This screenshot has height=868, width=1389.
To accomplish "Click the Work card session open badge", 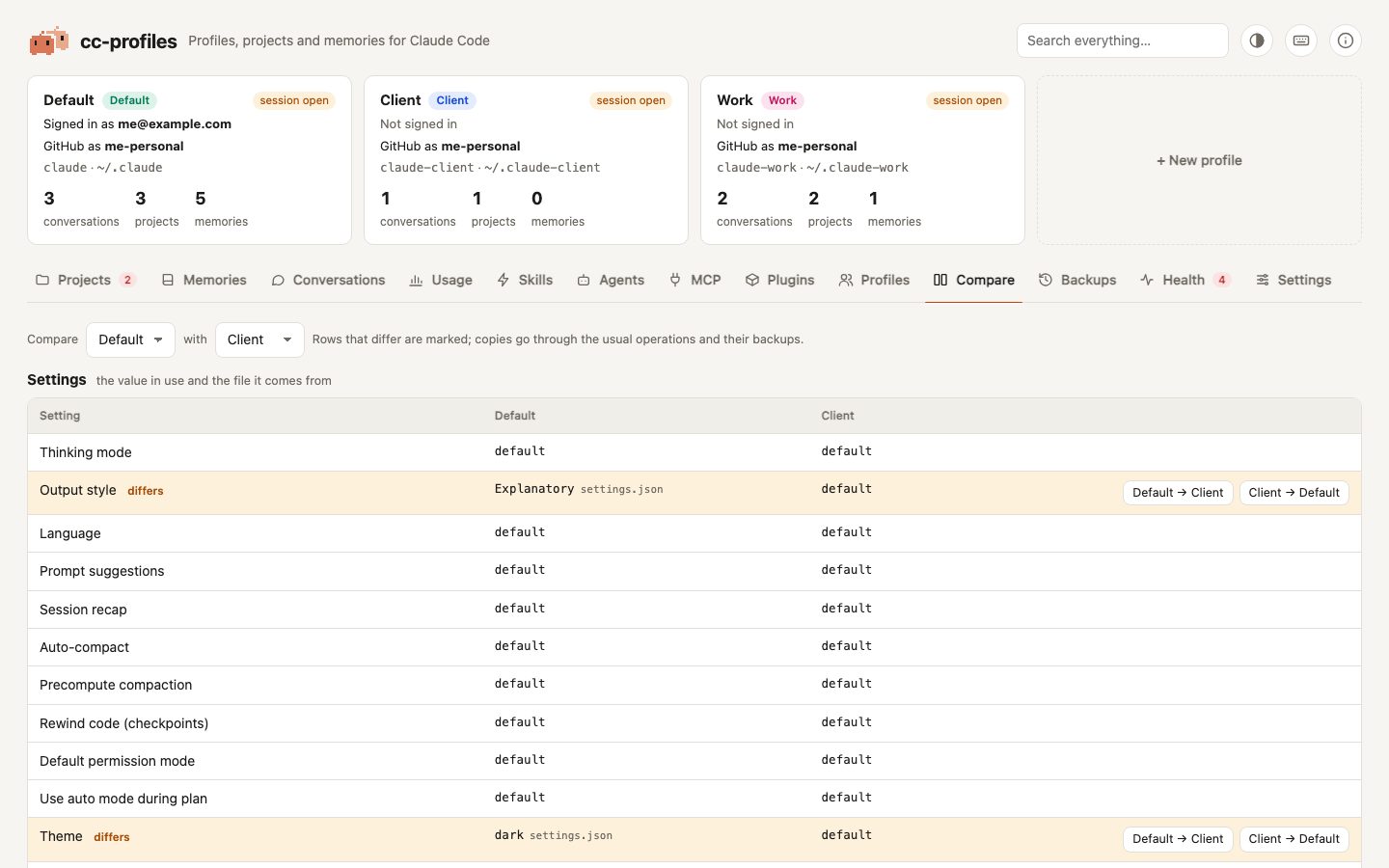I will [x=967, y=100].
